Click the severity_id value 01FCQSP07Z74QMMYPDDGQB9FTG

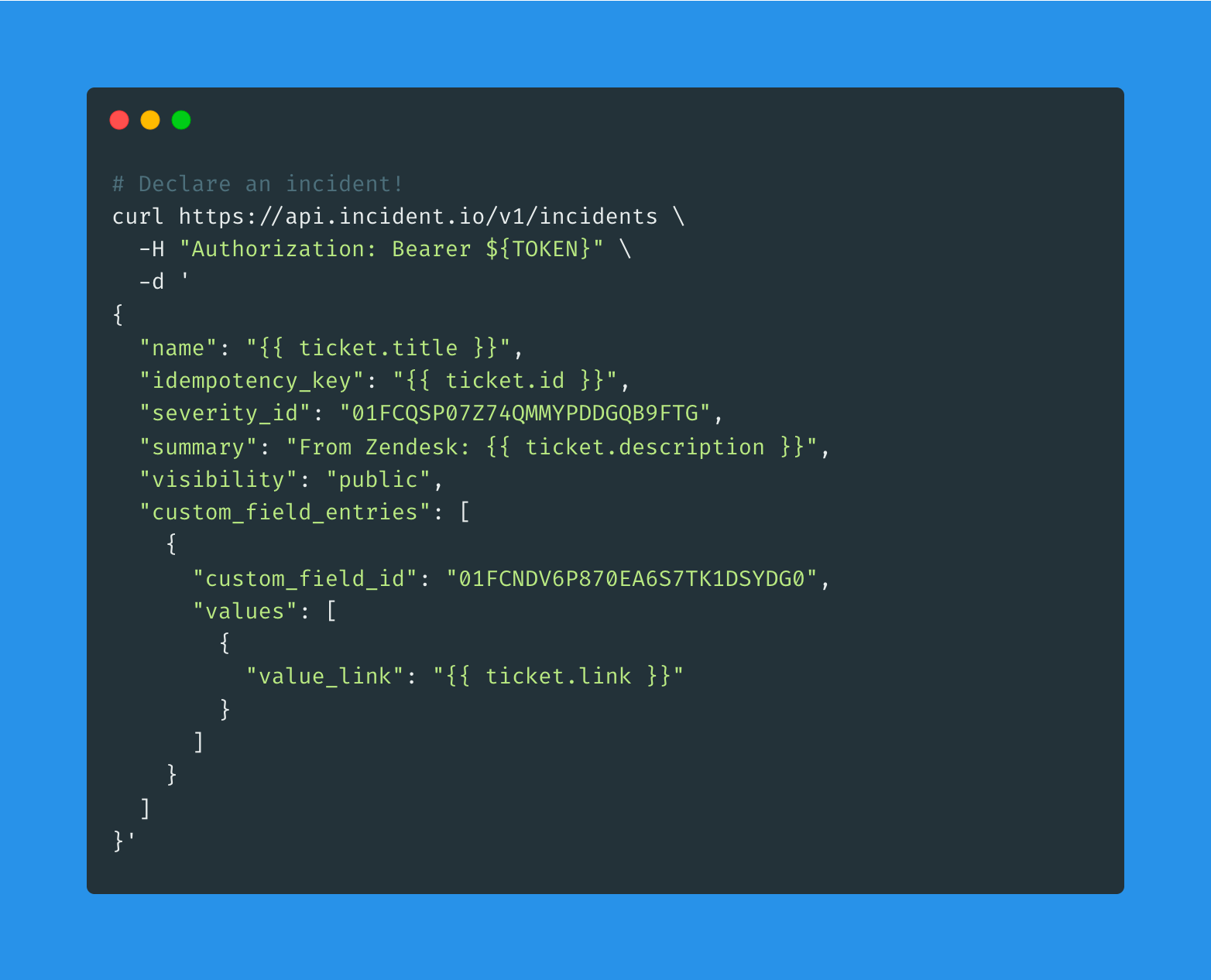click(525, 413)
